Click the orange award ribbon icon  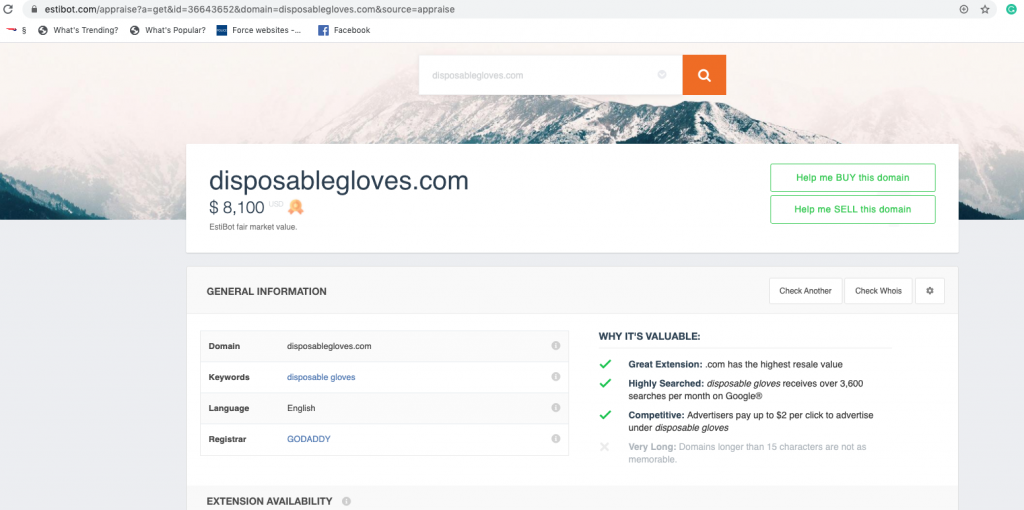click(296, 207)
